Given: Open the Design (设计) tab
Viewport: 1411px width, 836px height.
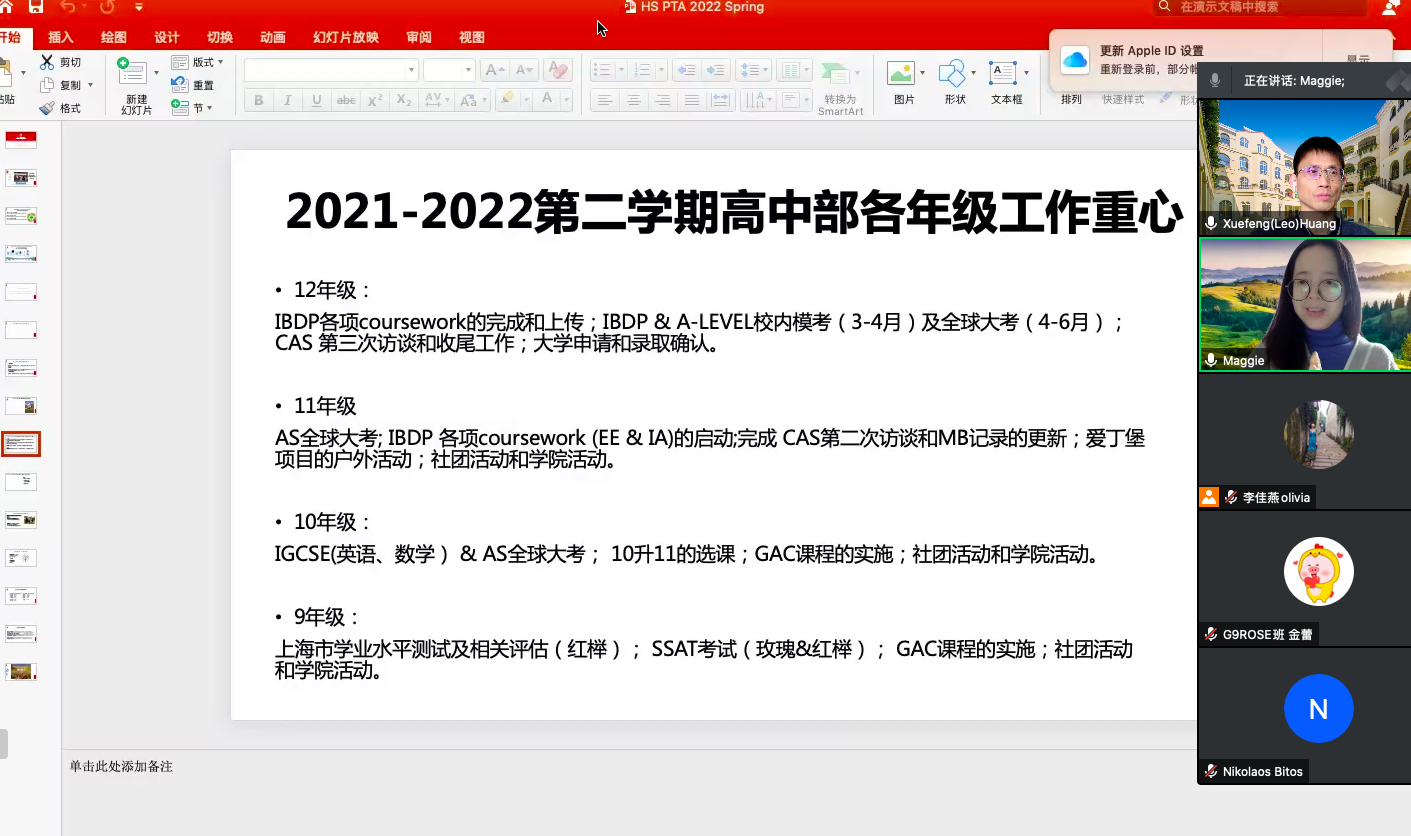Looking at the screenshot, I should [x=167, y=37].
